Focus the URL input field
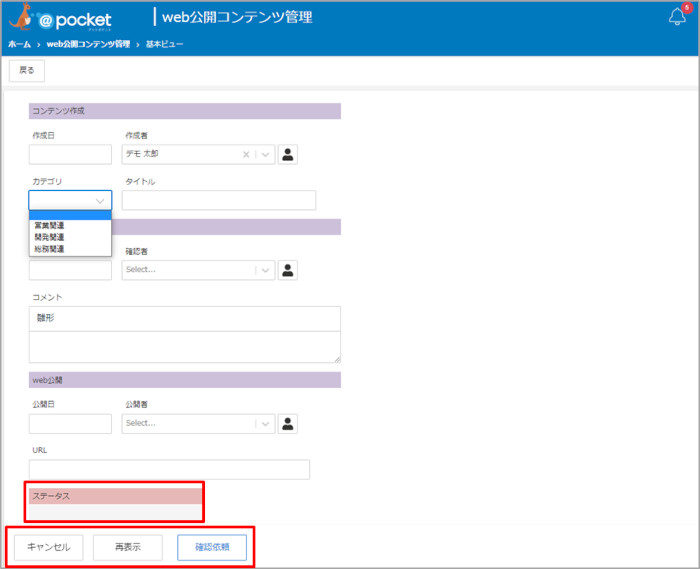 coord(169,469)
